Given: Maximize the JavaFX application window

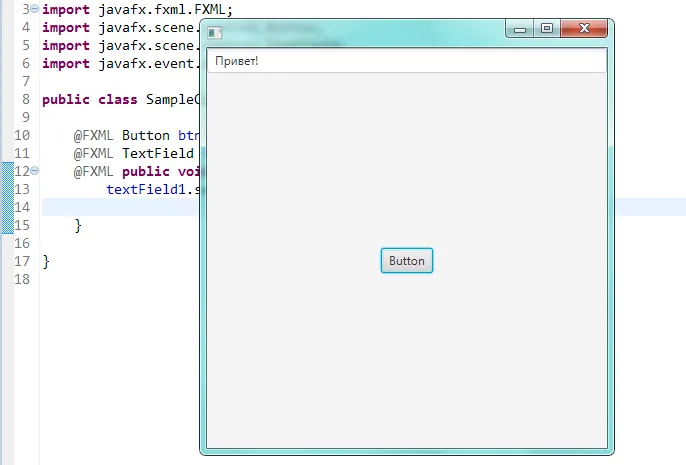Looking at the screenshot, I should tap(546, 30).
